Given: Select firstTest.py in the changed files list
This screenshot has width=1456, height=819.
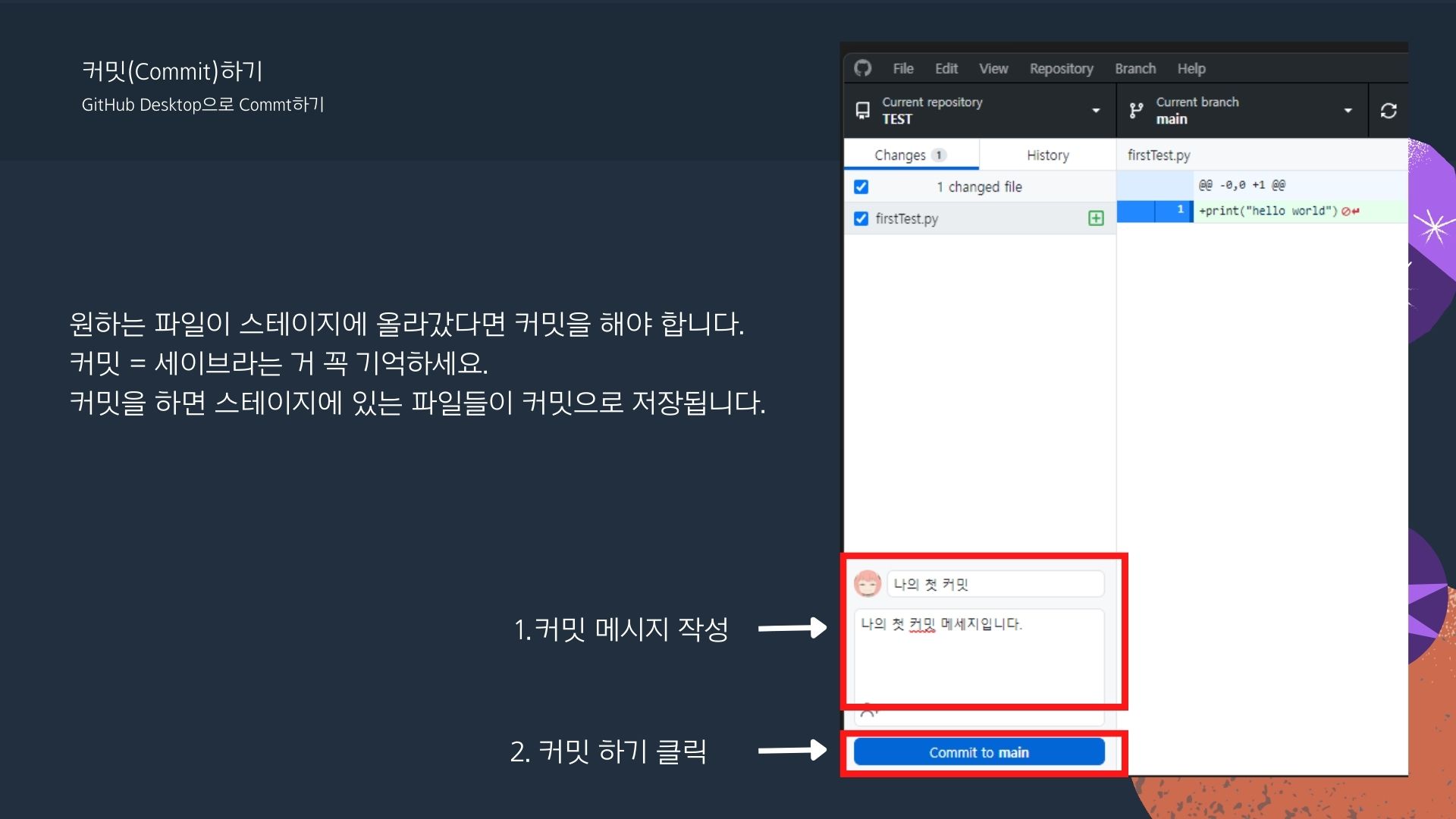Looking at the screenshot, I should (979, 218).
